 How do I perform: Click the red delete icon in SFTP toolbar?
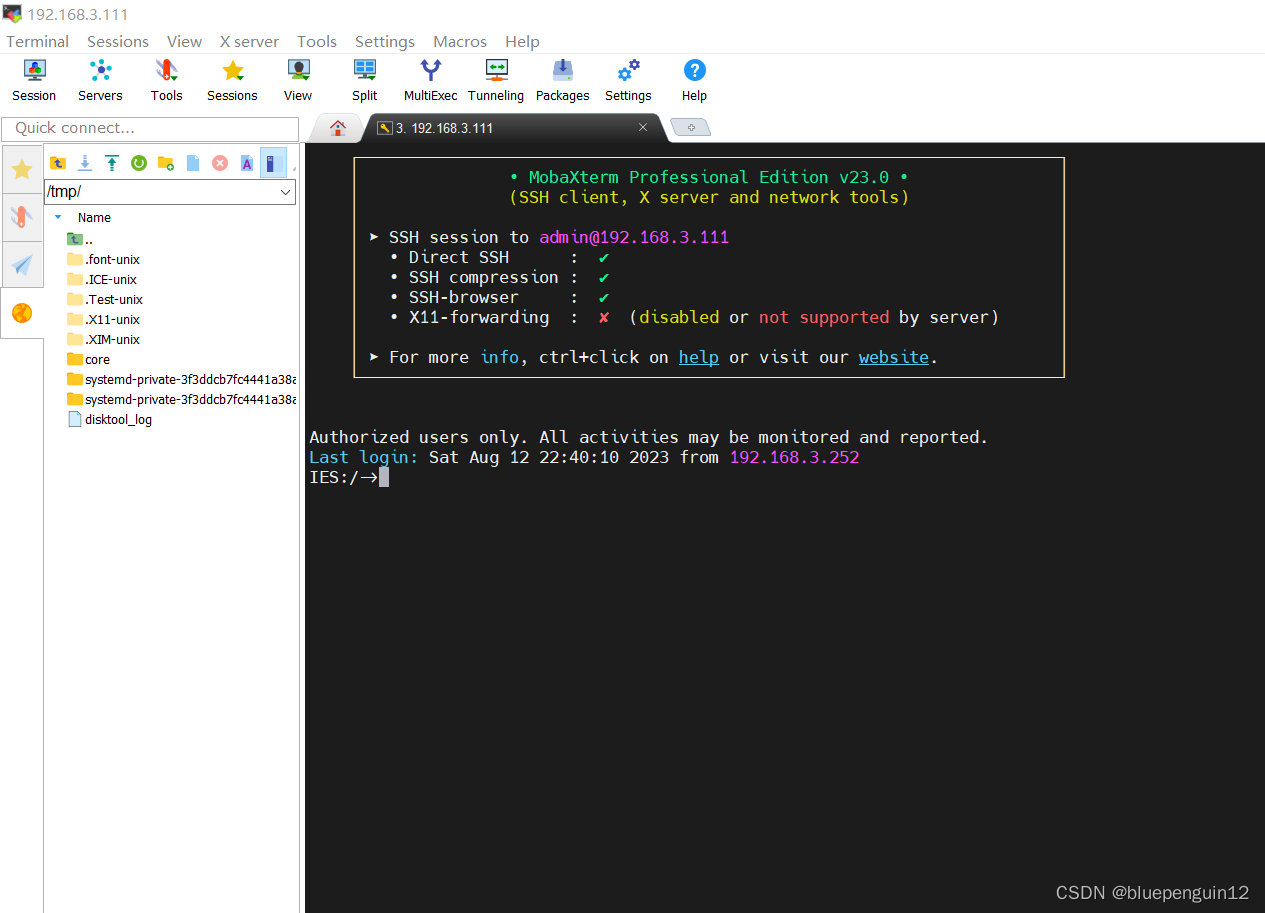(x=220, y=163)
